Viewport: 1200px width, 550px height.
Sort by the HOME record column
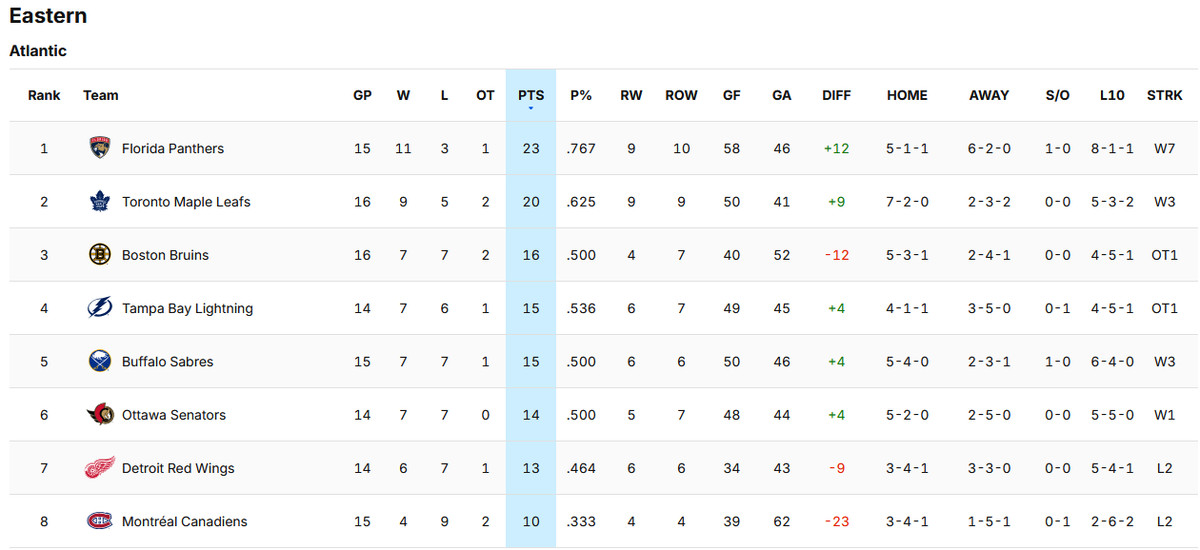(x=907, y=96)
